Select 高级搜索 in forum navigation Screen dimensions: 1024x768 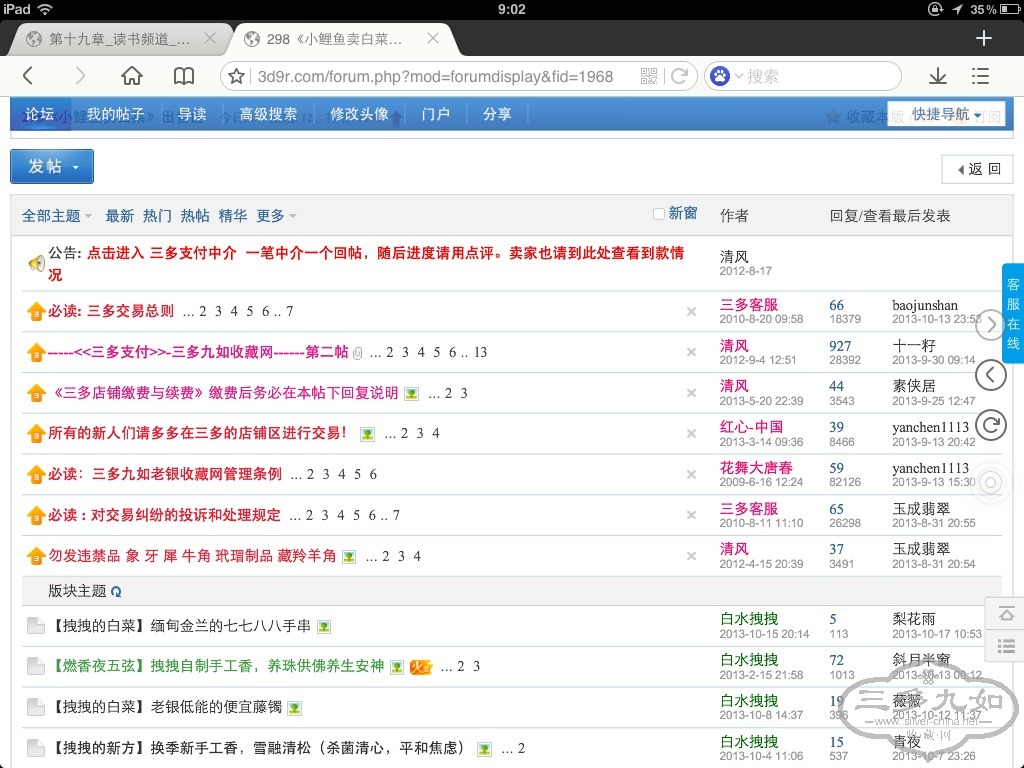coord(268,115)
